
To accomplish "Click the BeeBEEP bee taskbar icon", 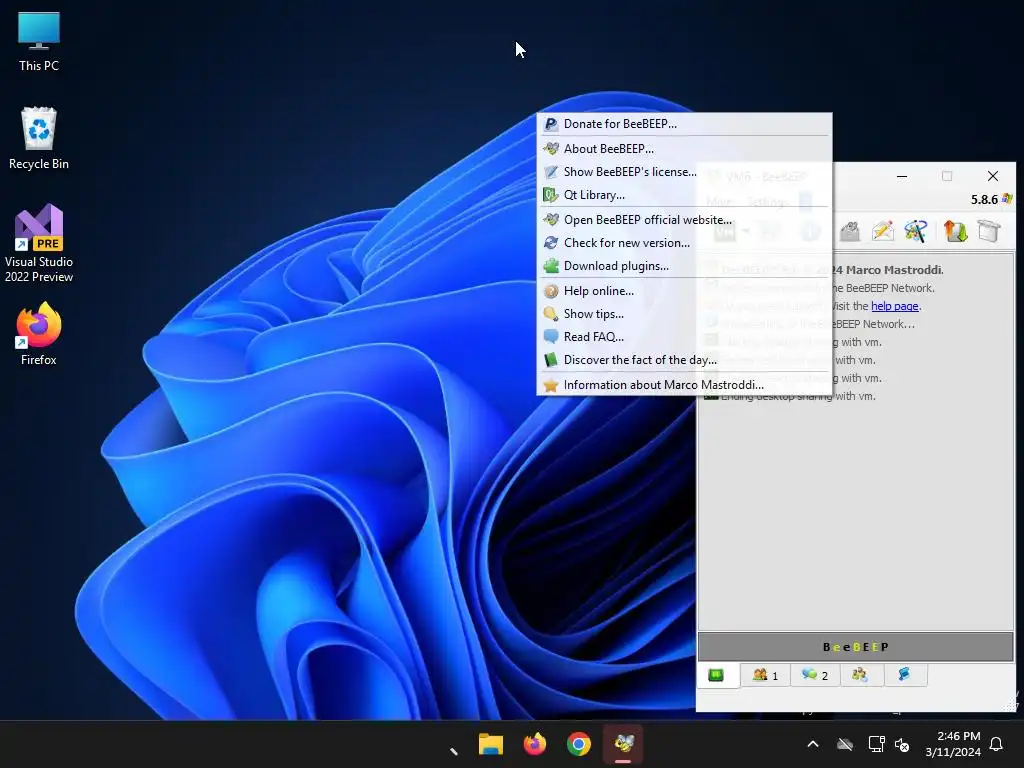I will pyautogui.click(x=623, y=743).
